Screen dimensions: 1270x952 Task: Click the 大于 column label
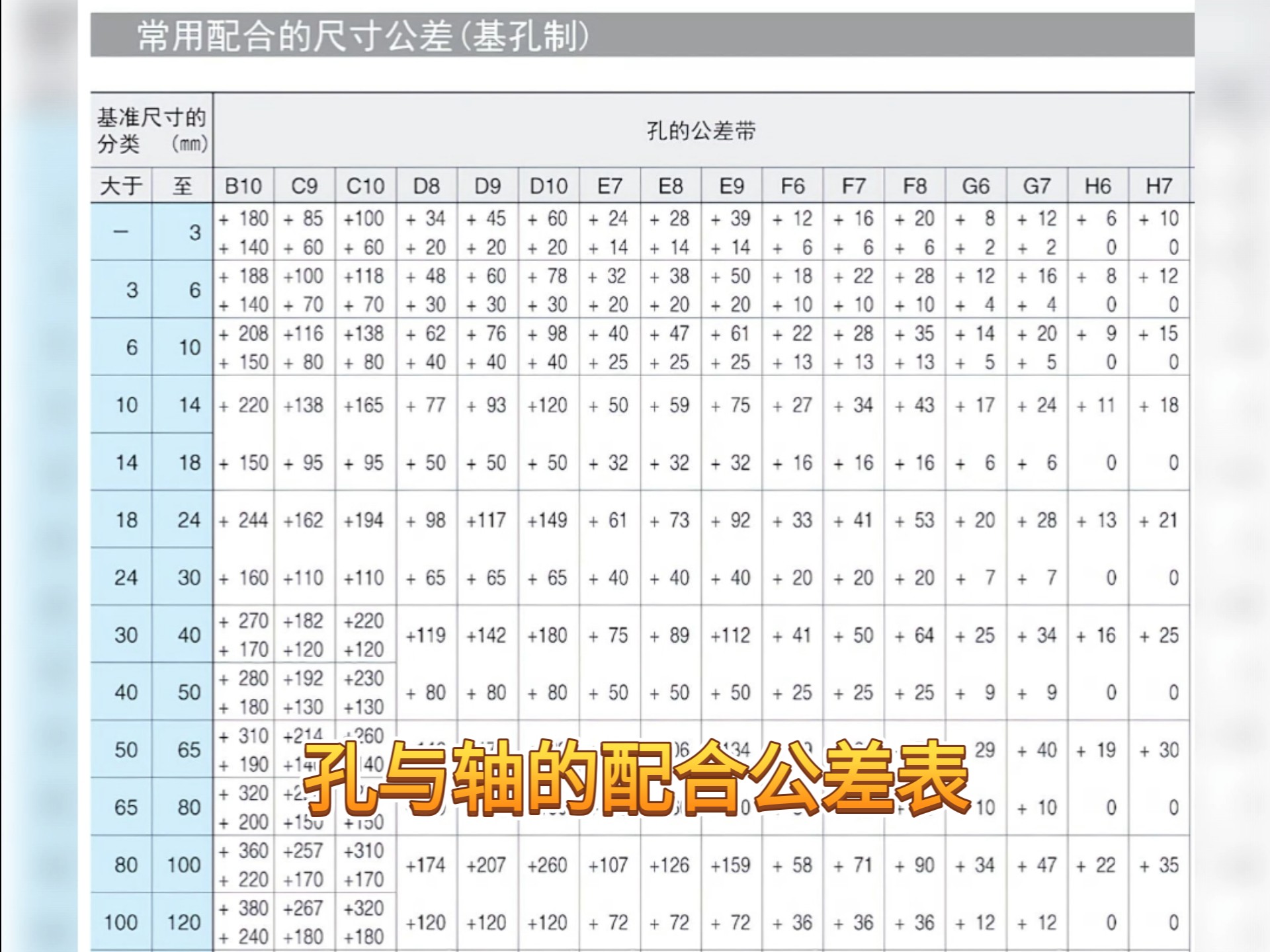click(121, 186)
